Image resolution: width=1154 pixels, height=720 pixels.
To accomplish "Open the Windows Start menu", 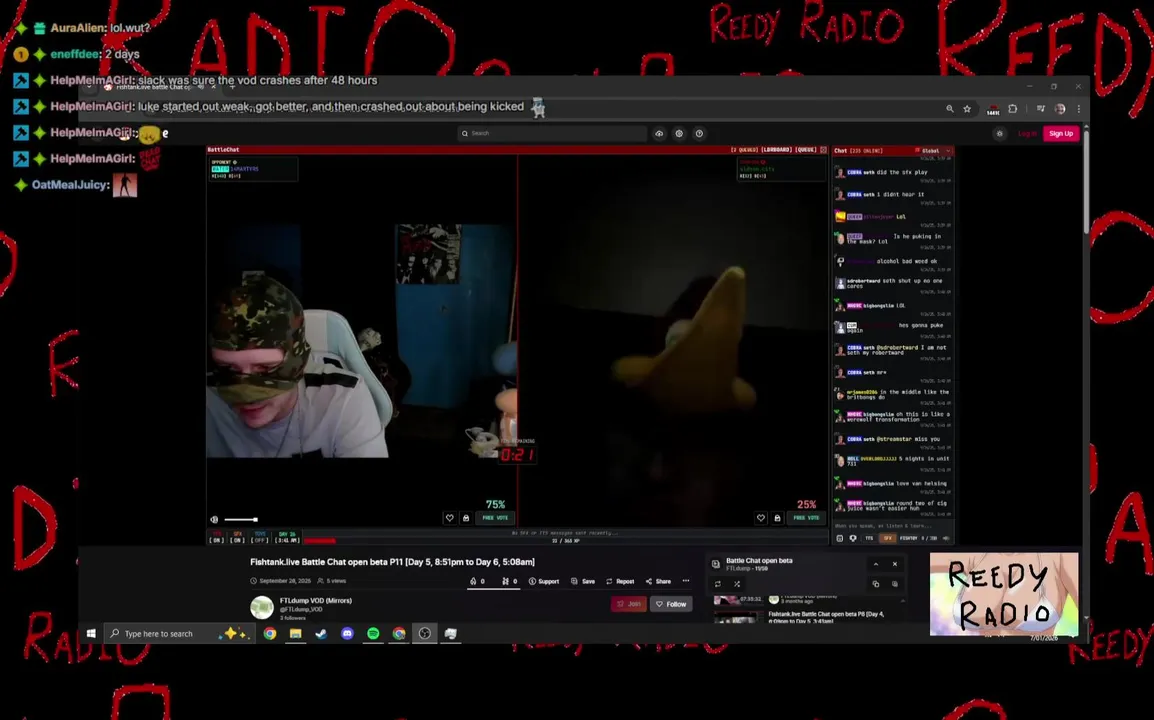I will click(91, 633).
